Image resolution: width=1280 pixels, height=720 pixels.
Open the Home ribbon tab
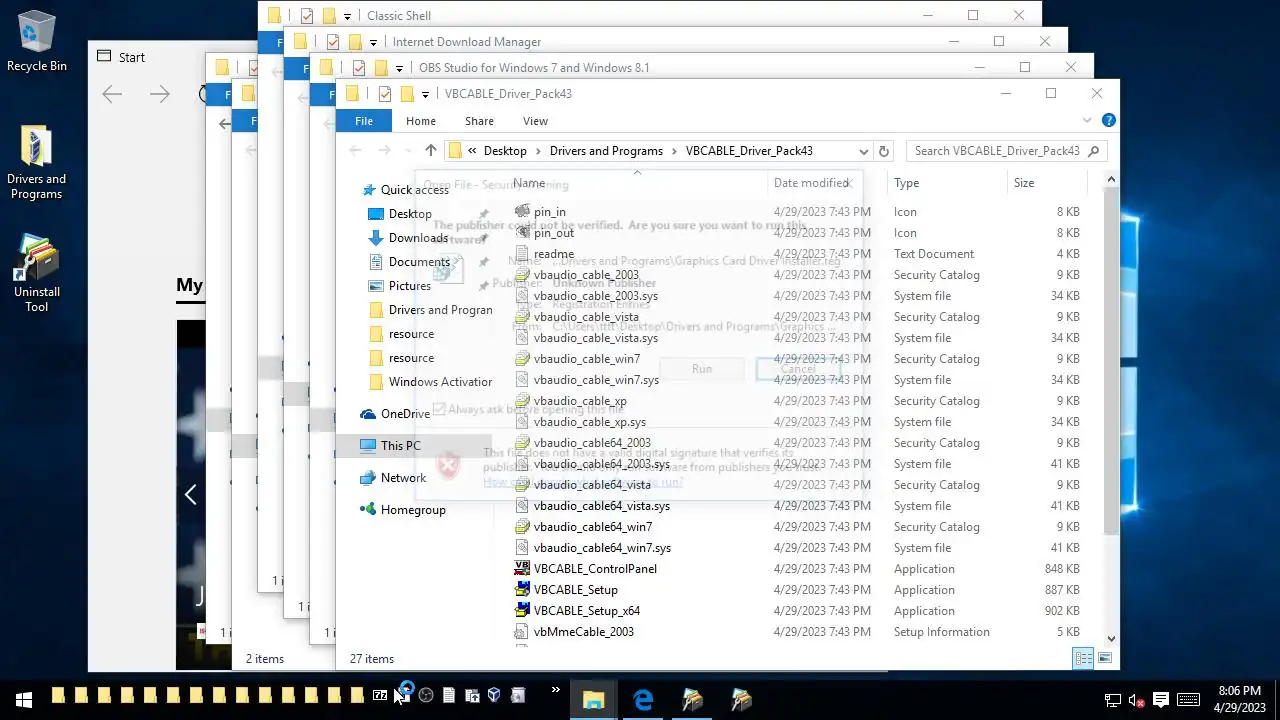(x=421, y=120)
